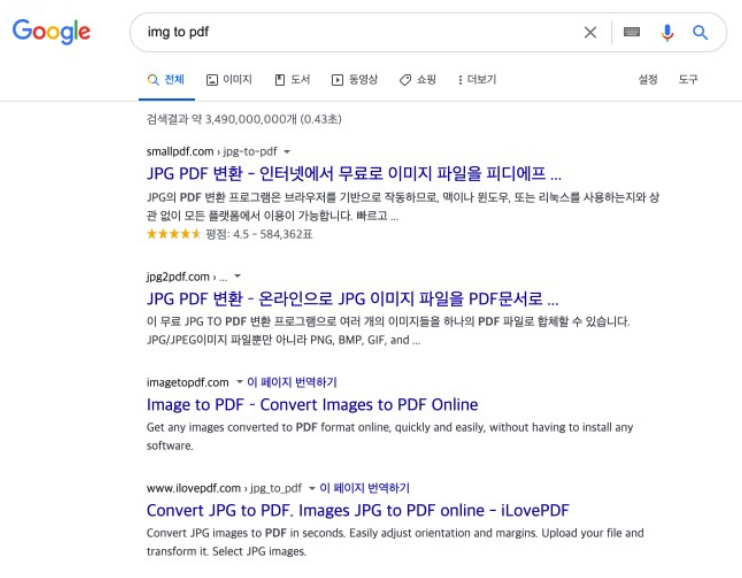Open Image to PDF - Convert Images result
This screenshot has height=578, width=742.
312,405
